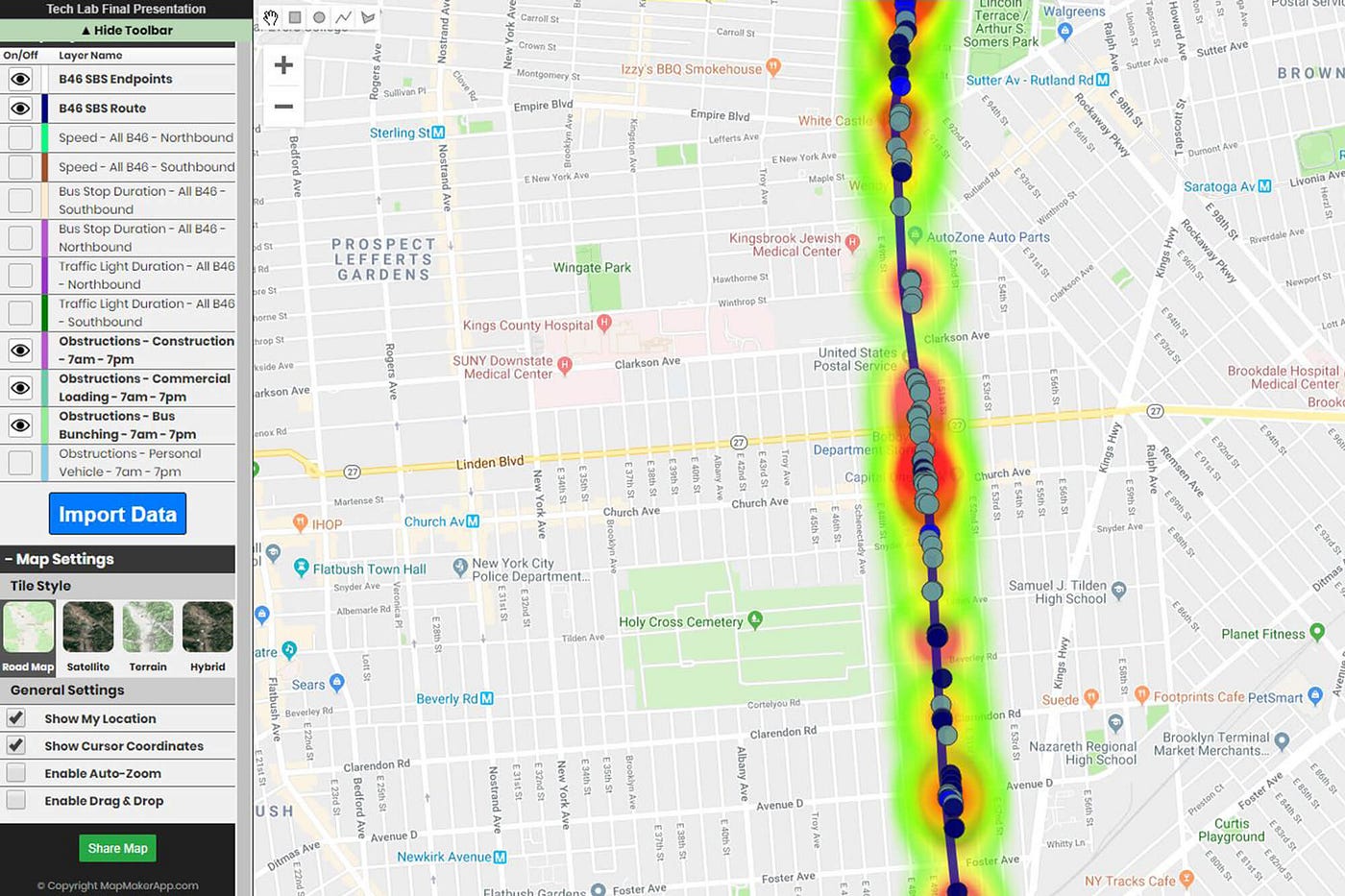Hide Obstructions - Bus Bunching layer
This screenshot has width=1345, height=896.
point(20,425)
